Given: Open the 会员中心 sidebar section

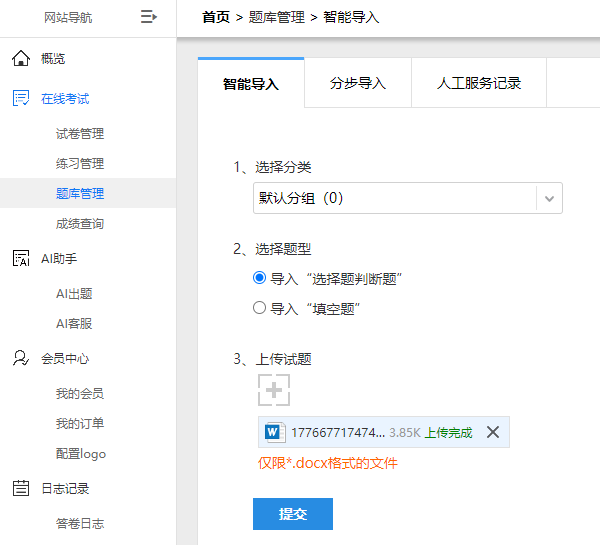Looking at the screenshot, I should tap(65, 359).
